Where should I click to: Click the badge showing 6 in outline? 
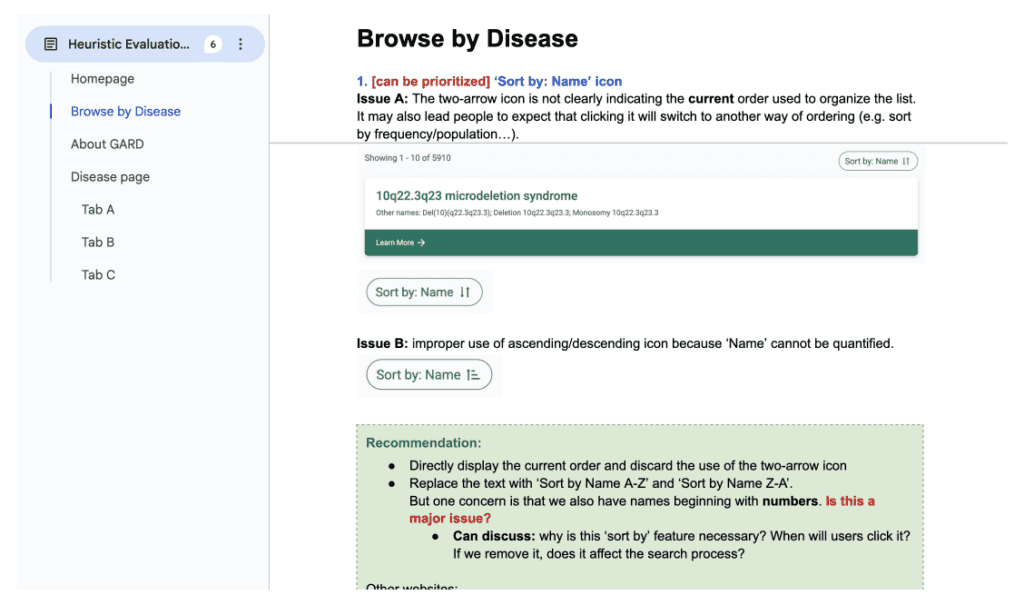tap(213, 44)
